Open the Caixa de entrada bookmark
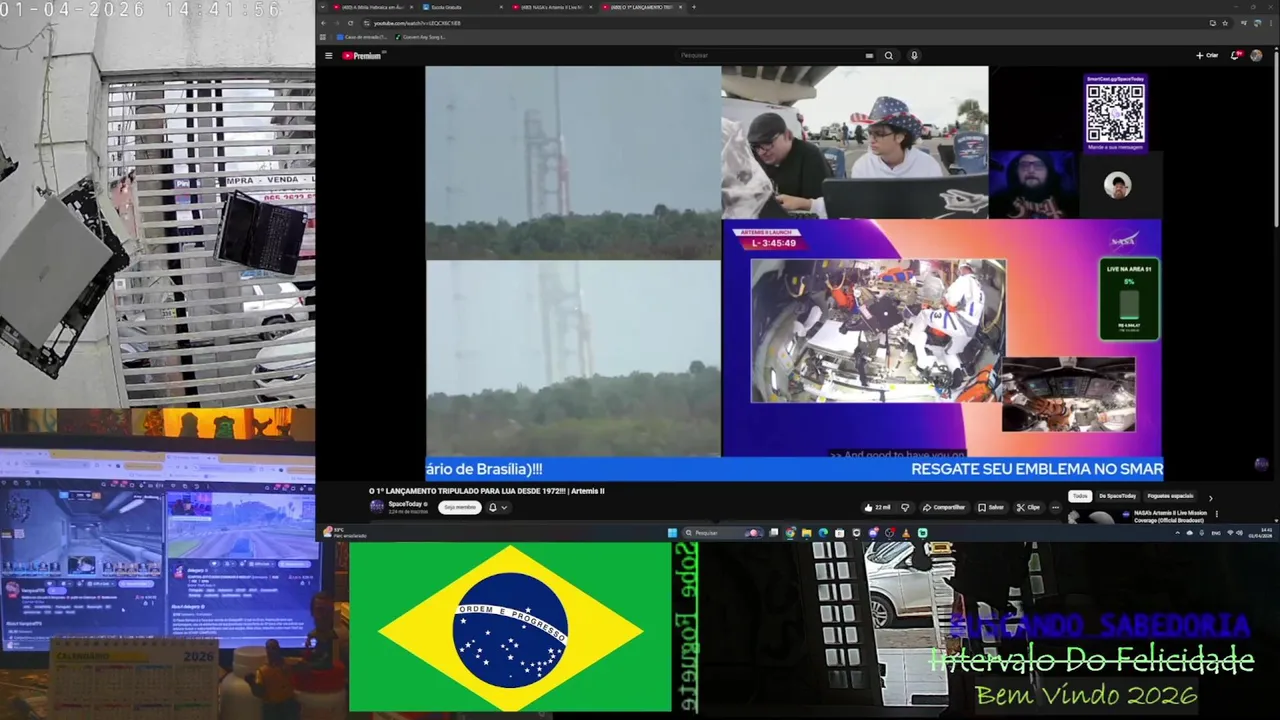The image size is (1280, 720). (x=363, y=37)
